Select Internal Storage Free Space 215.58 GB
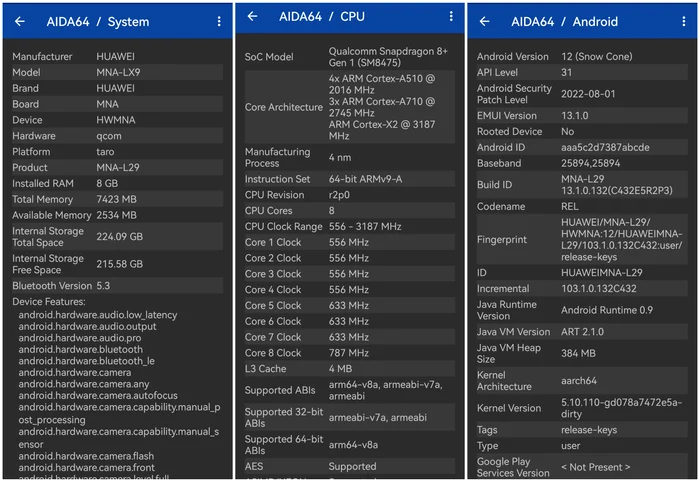 pos(120,264)
